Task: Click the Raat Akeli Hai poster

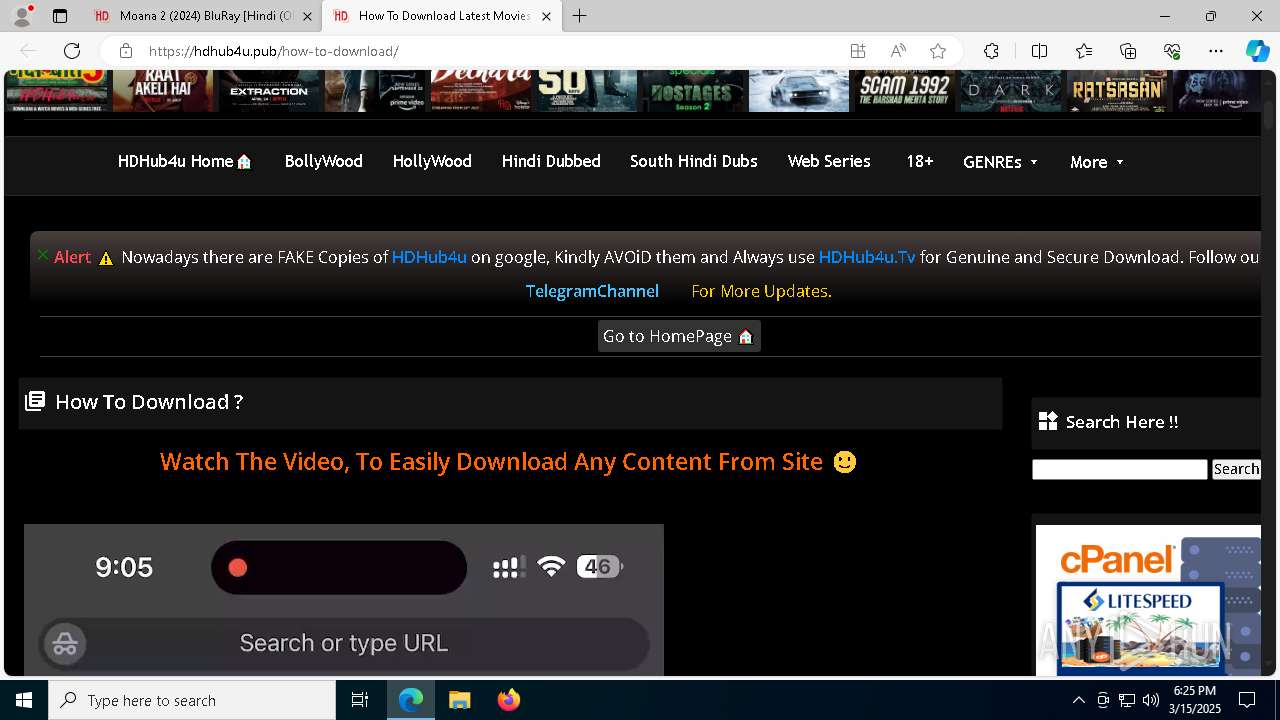Action: coord(163,90)
